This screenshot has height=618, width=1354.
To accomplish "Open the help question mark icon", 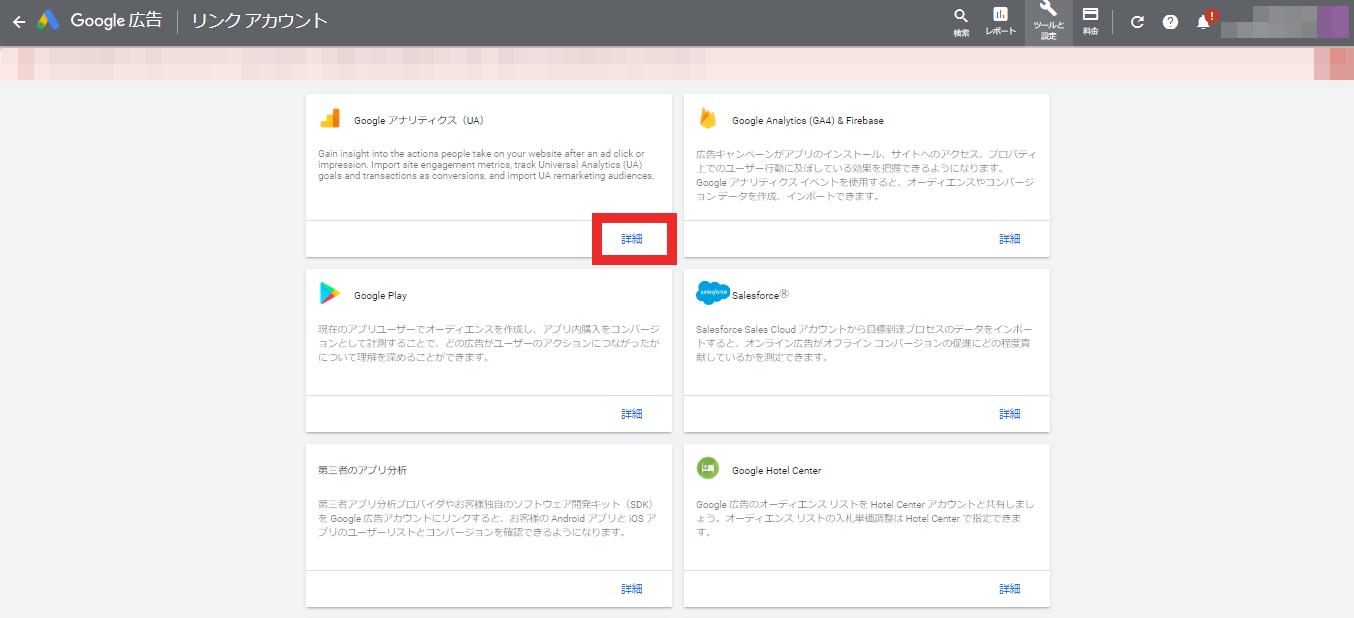I will tap(1170, 22).
